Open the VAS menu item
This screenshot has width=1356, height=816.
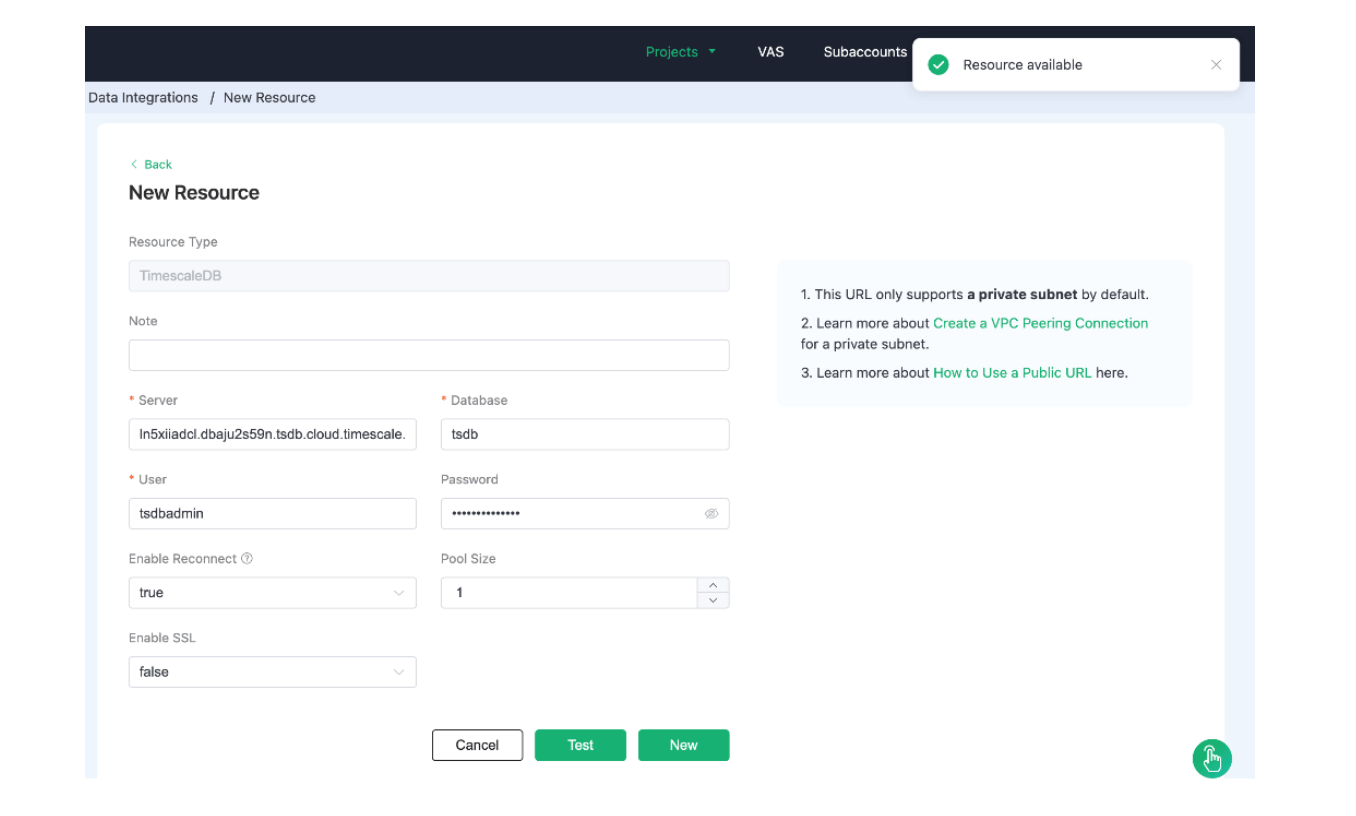(770, 52)
